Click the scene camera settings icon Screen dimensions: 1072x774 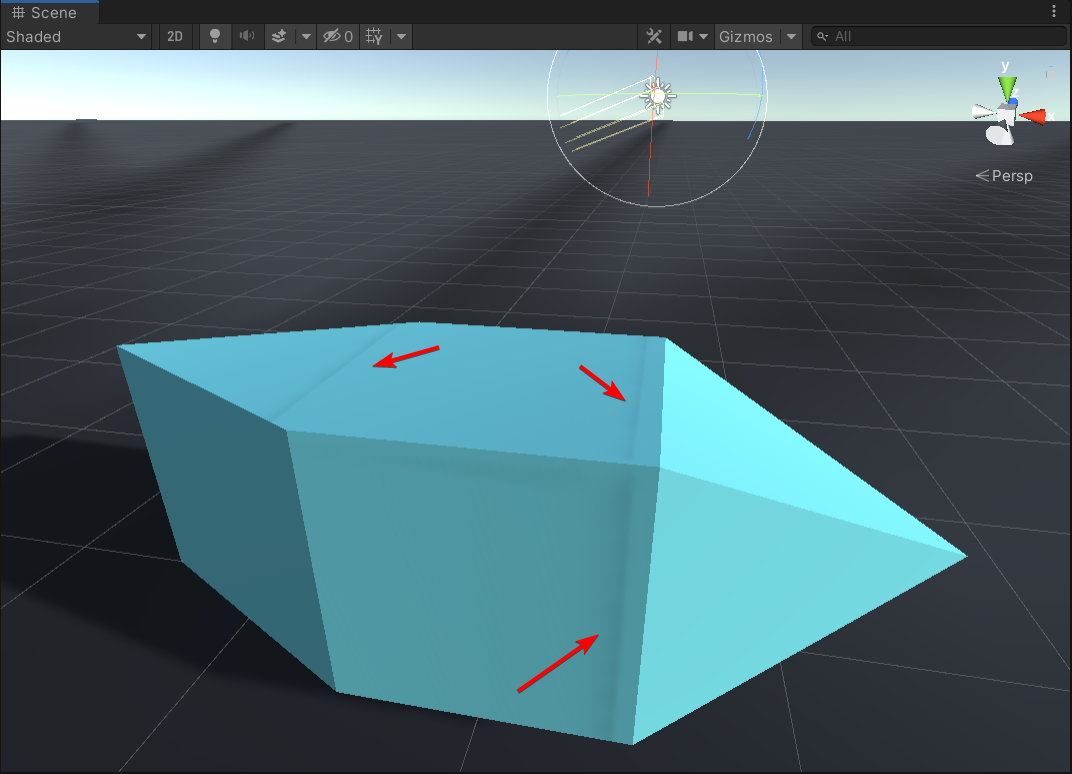pos(686,36)
